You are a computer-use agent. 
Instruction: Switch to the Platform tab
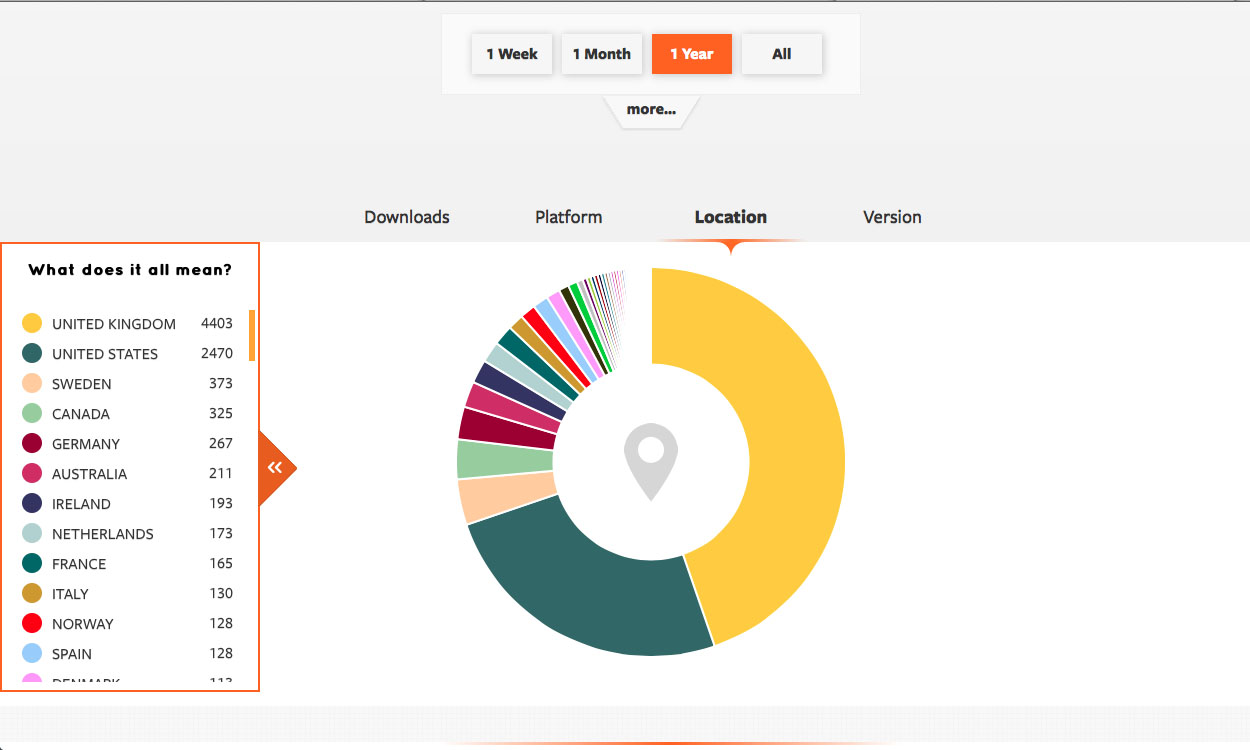click(568, 217)
